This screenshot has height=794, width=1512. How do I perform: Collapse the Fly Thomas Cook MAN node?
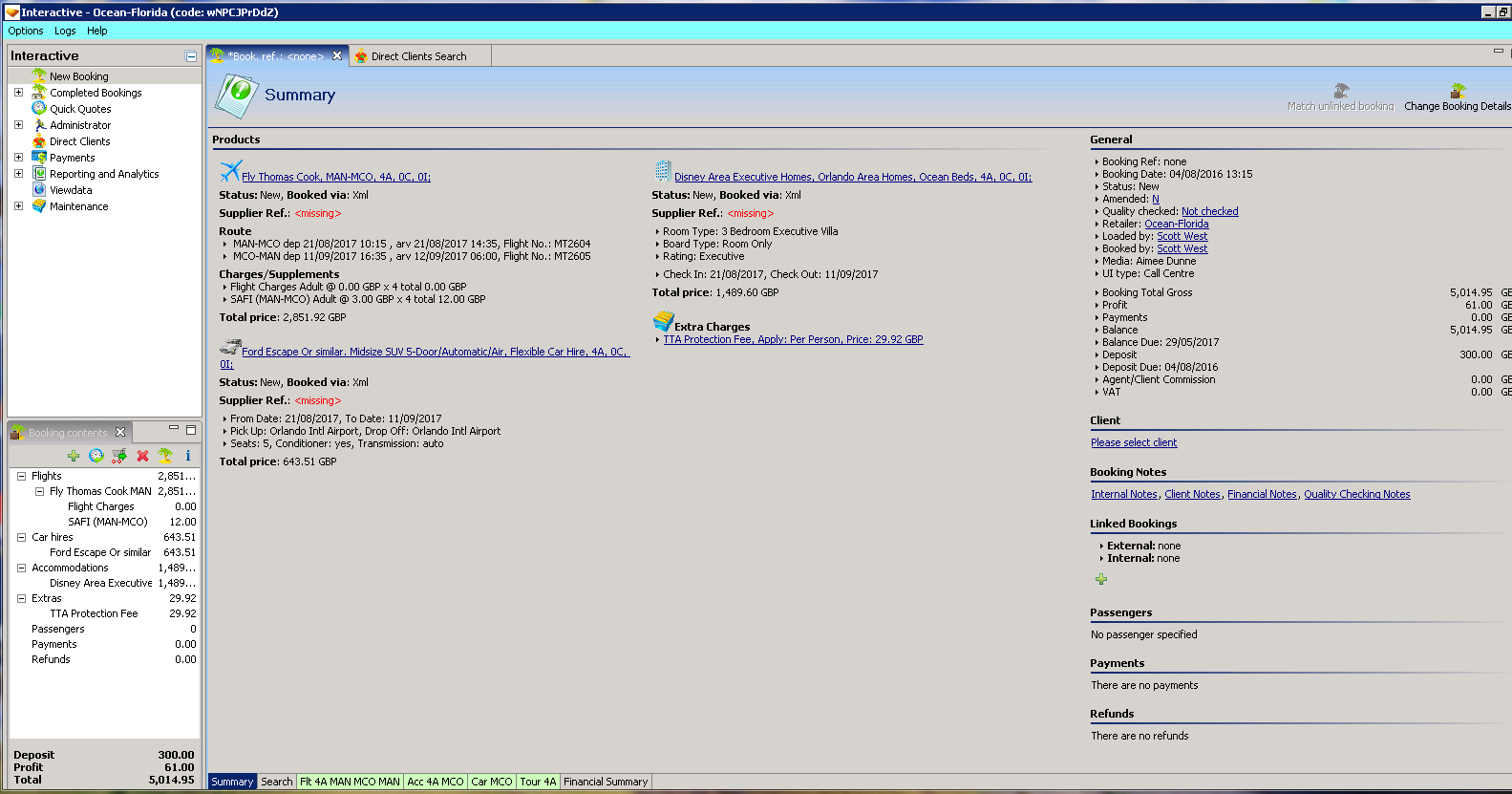[39, 491]
